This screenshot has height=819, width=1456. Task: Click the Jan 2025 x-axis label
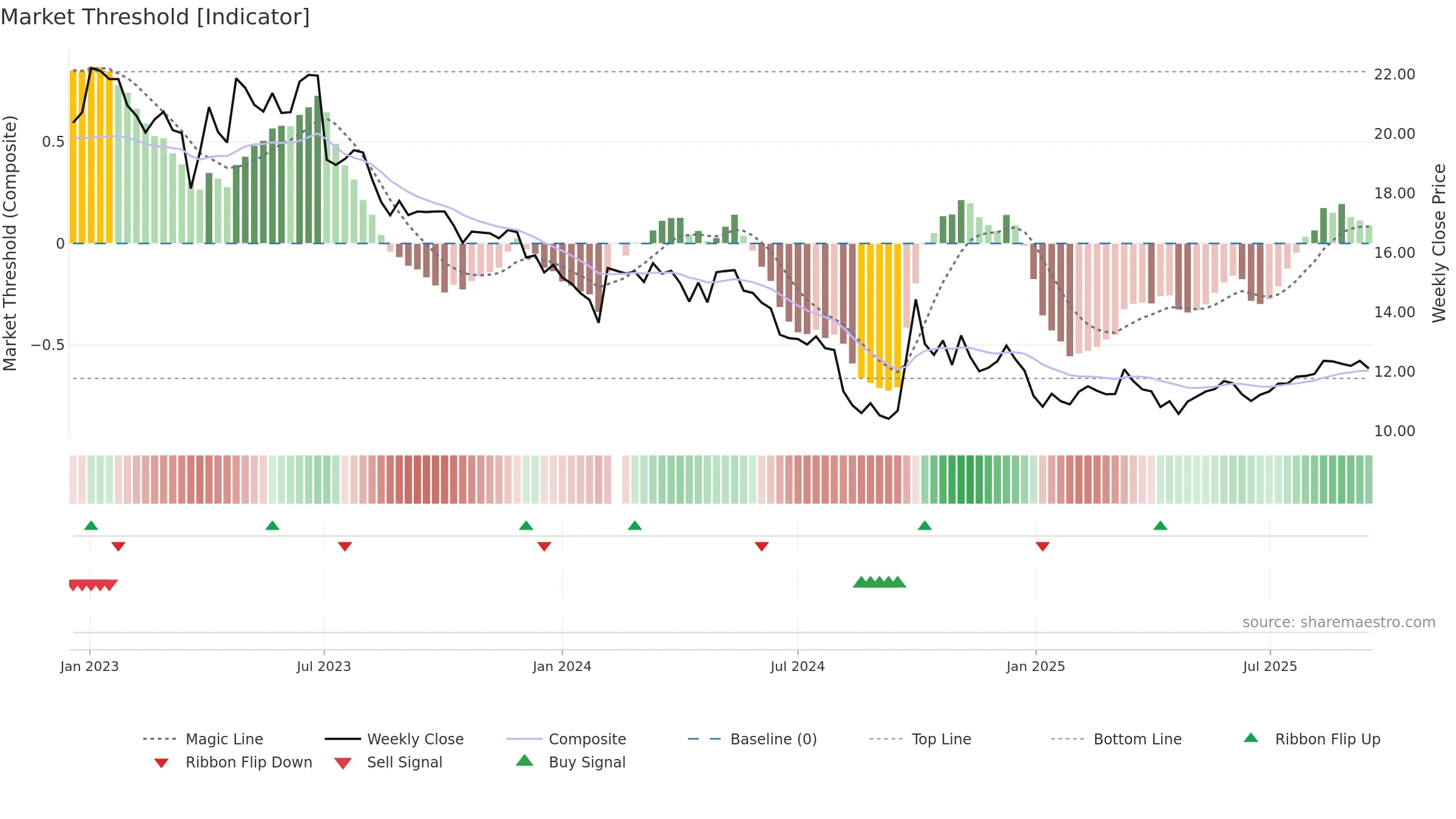(1036, 666)
